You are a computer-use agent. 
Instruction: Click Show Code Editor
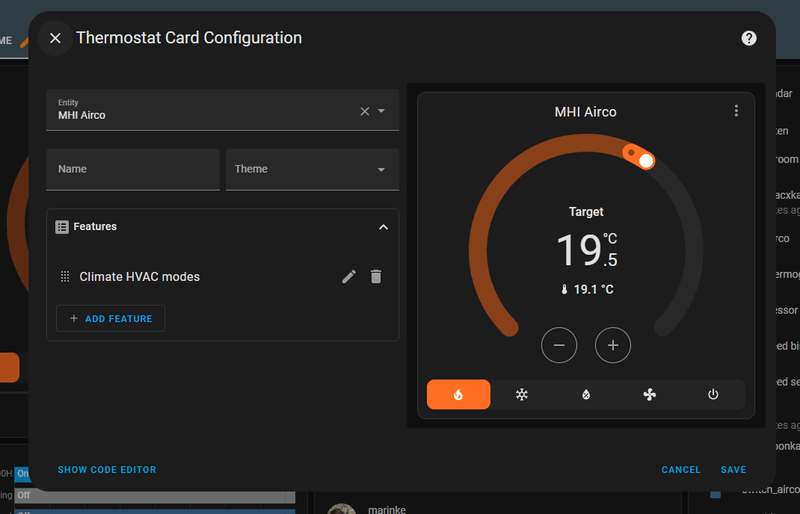click(107, 470)
